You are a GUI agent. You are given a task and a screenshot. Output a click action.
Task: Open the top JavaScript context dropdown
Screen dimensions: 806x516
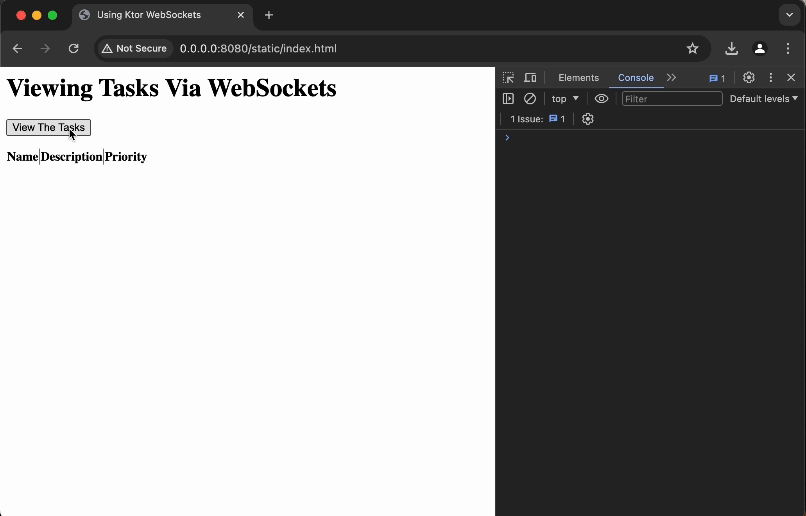pyautogui.click(x=565, y=99)
